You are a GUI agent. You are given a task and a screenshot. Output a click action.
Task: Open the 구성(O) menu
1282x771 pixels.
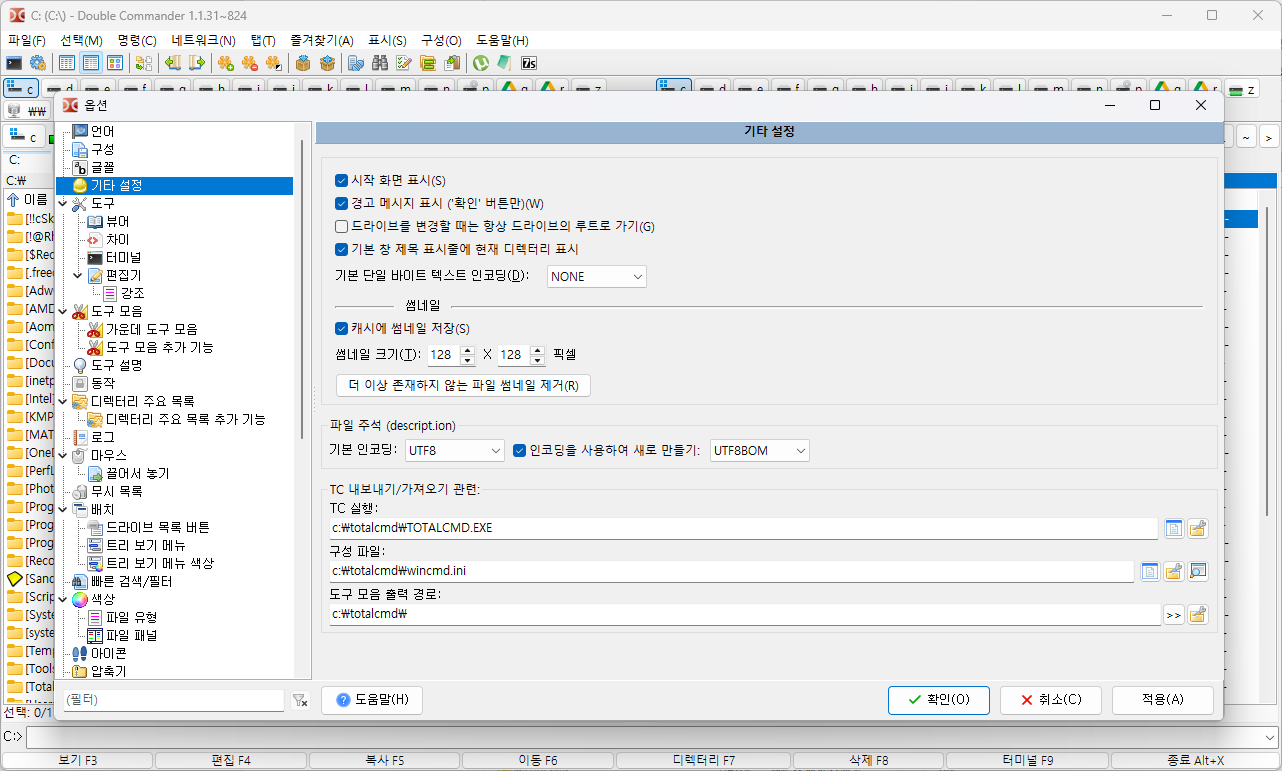click(441, 40)
